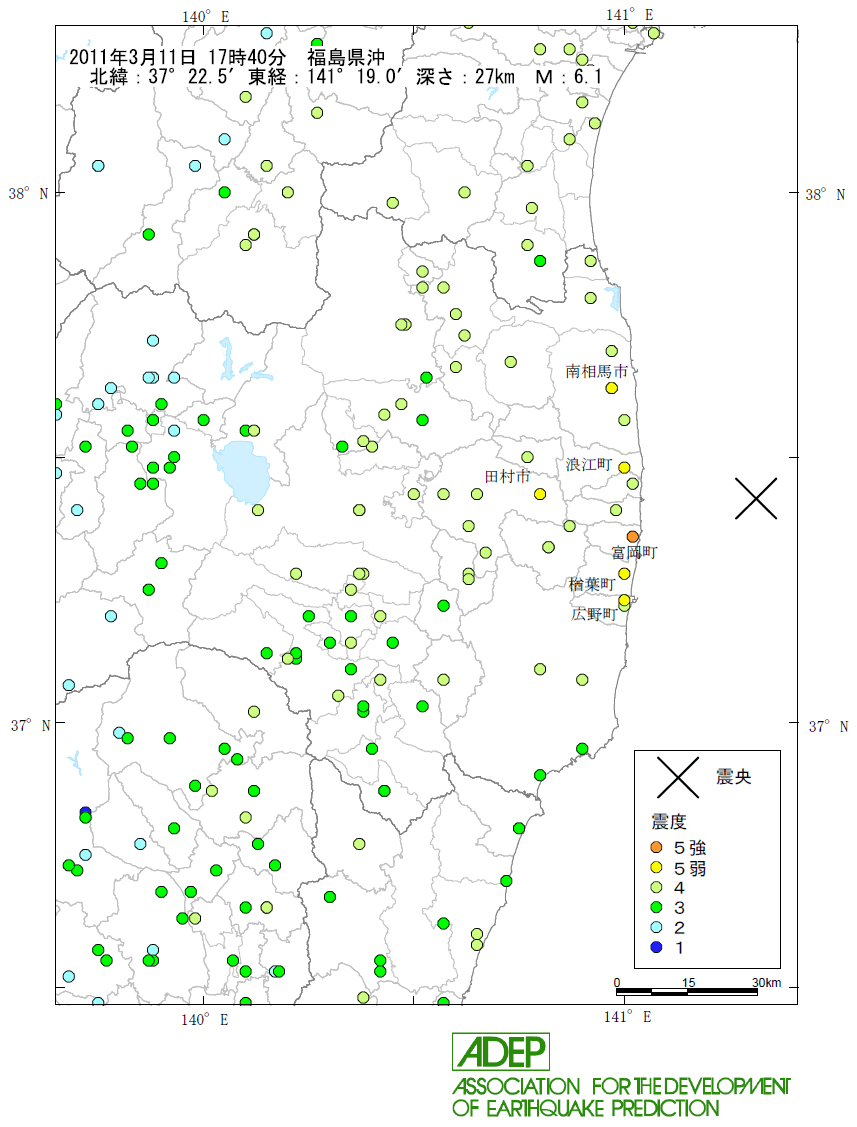Click the earthquake date title 2011年3月11日

click(132, 57)
